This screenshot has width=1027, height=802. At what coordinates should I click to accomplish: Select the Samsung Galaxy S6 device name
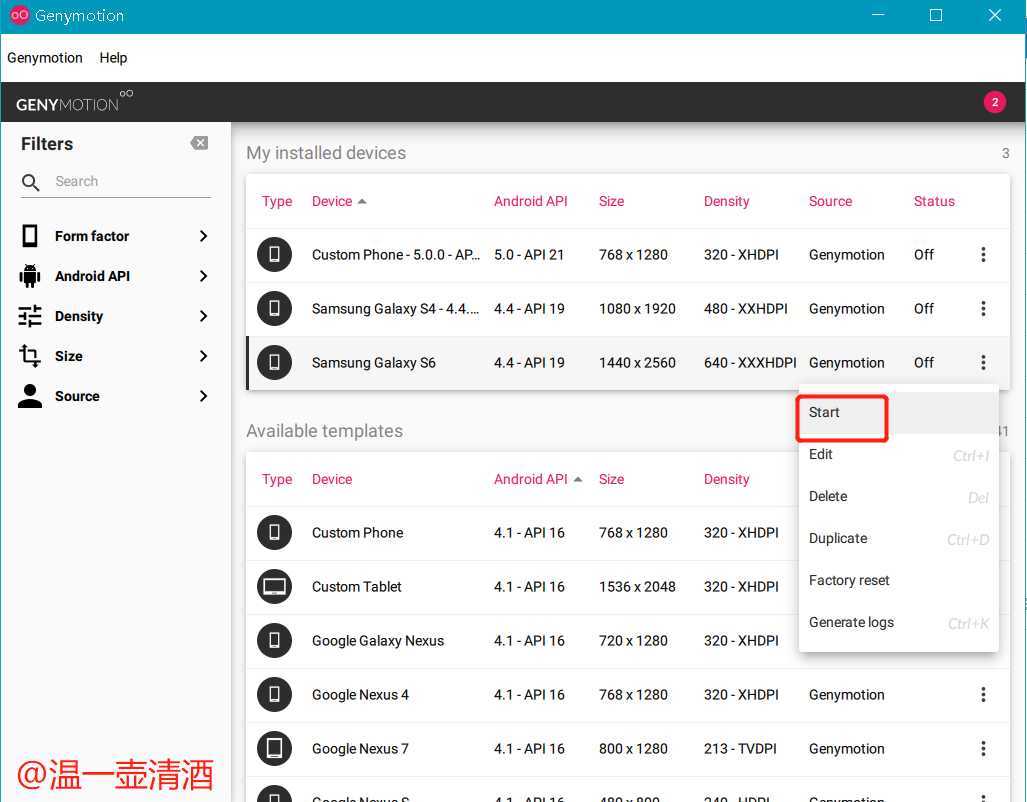coord(373,362)
